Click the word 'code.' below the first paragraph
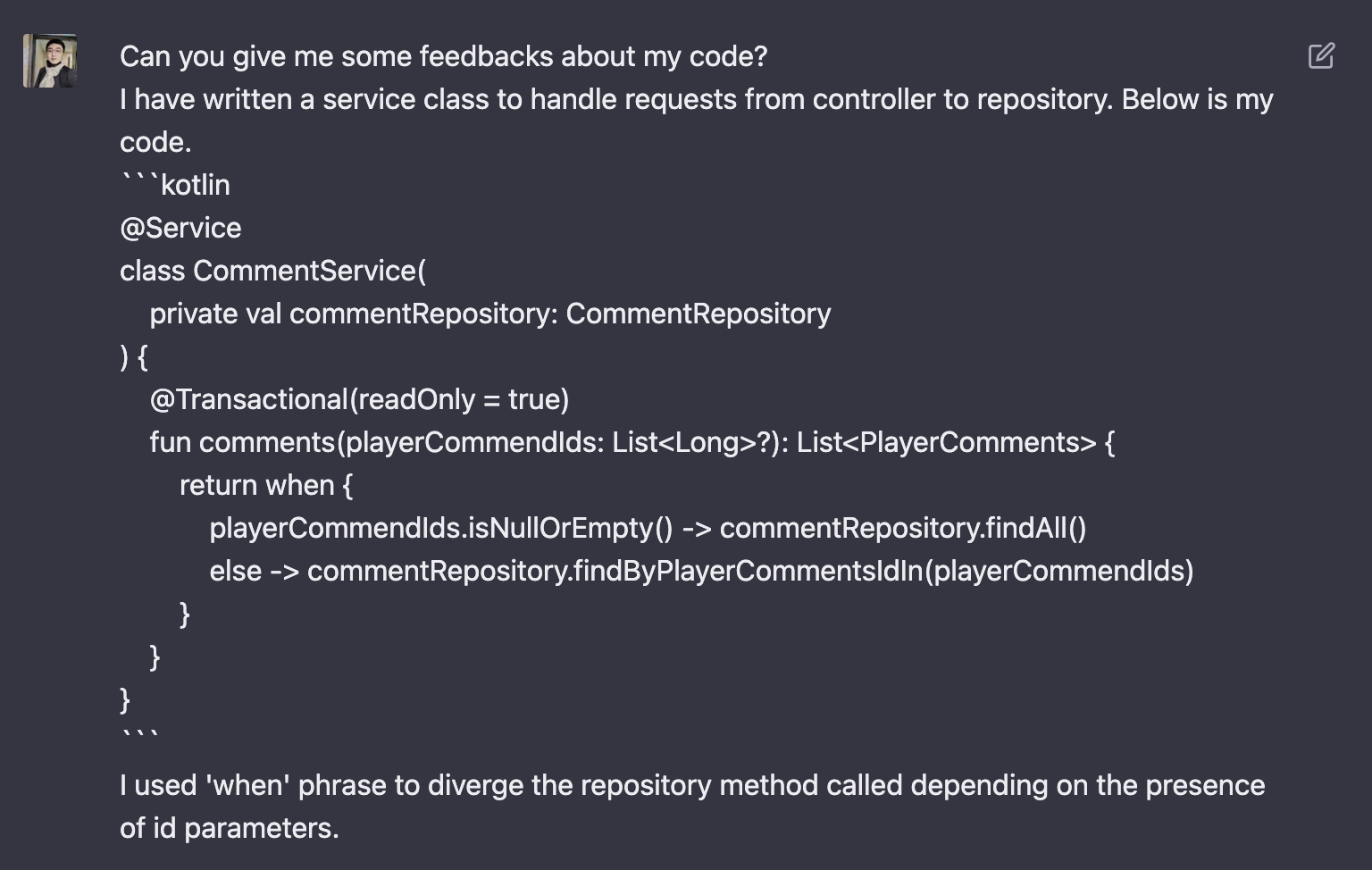Viewport: 1372px width, 870px height. 155,142
